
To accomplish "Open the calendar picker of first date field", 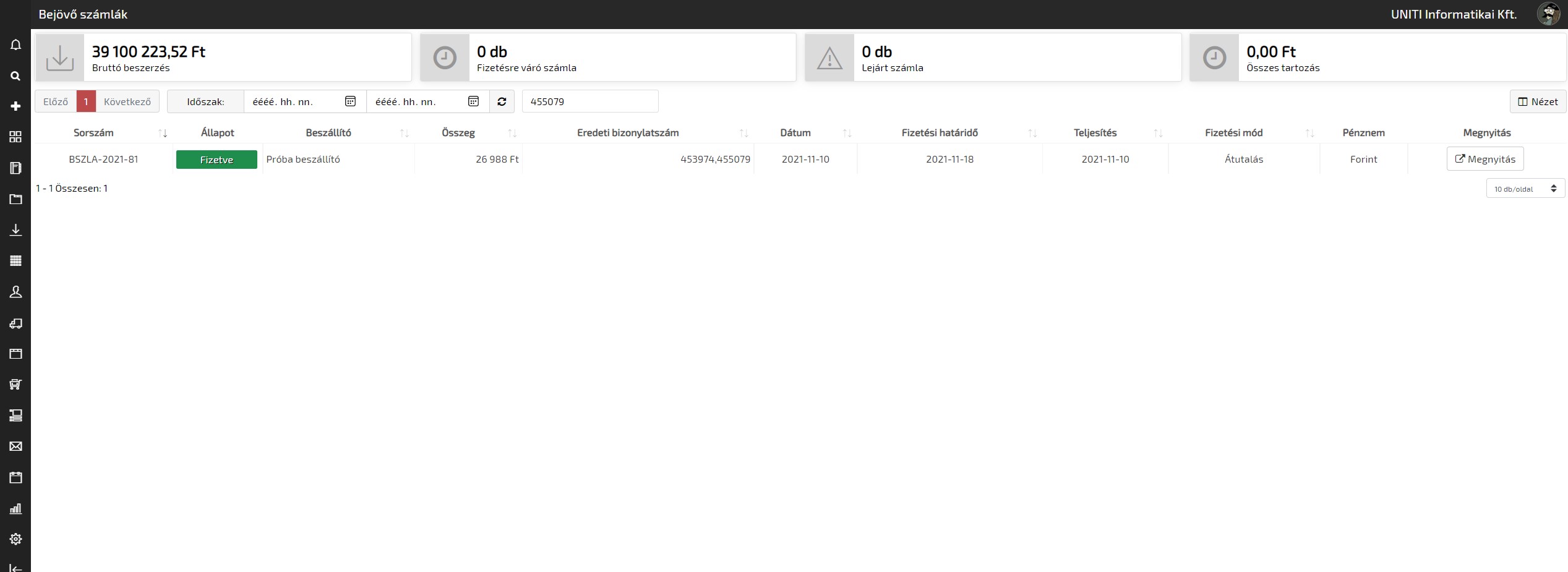I will pos(350,101).
